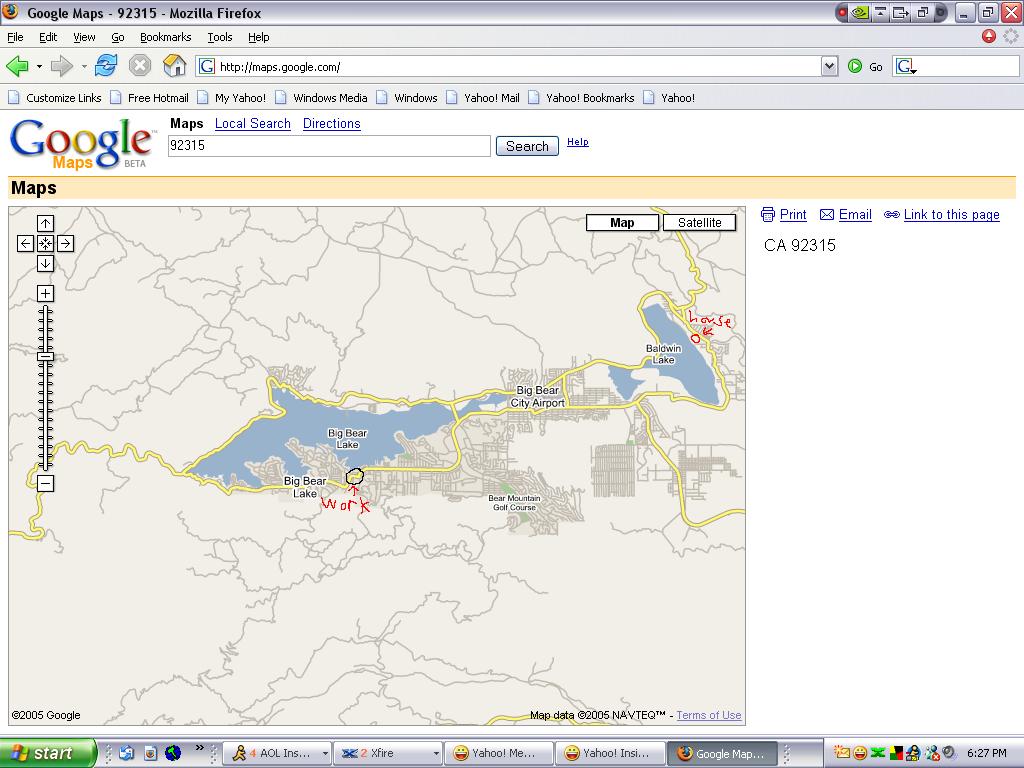
Task: Open the address bar URL history dropdown
Action: [828, 67]
